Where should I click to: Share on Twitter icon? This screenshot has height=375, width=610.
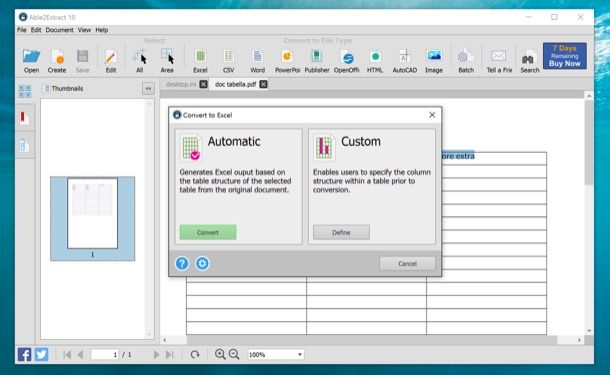click(x=42, y=354)
